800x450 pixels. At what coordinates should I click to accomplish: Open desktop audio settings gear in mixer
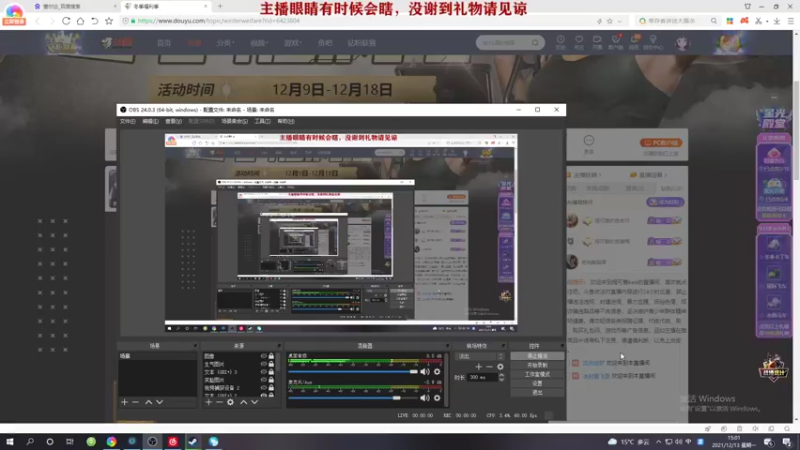pos(437,371)
